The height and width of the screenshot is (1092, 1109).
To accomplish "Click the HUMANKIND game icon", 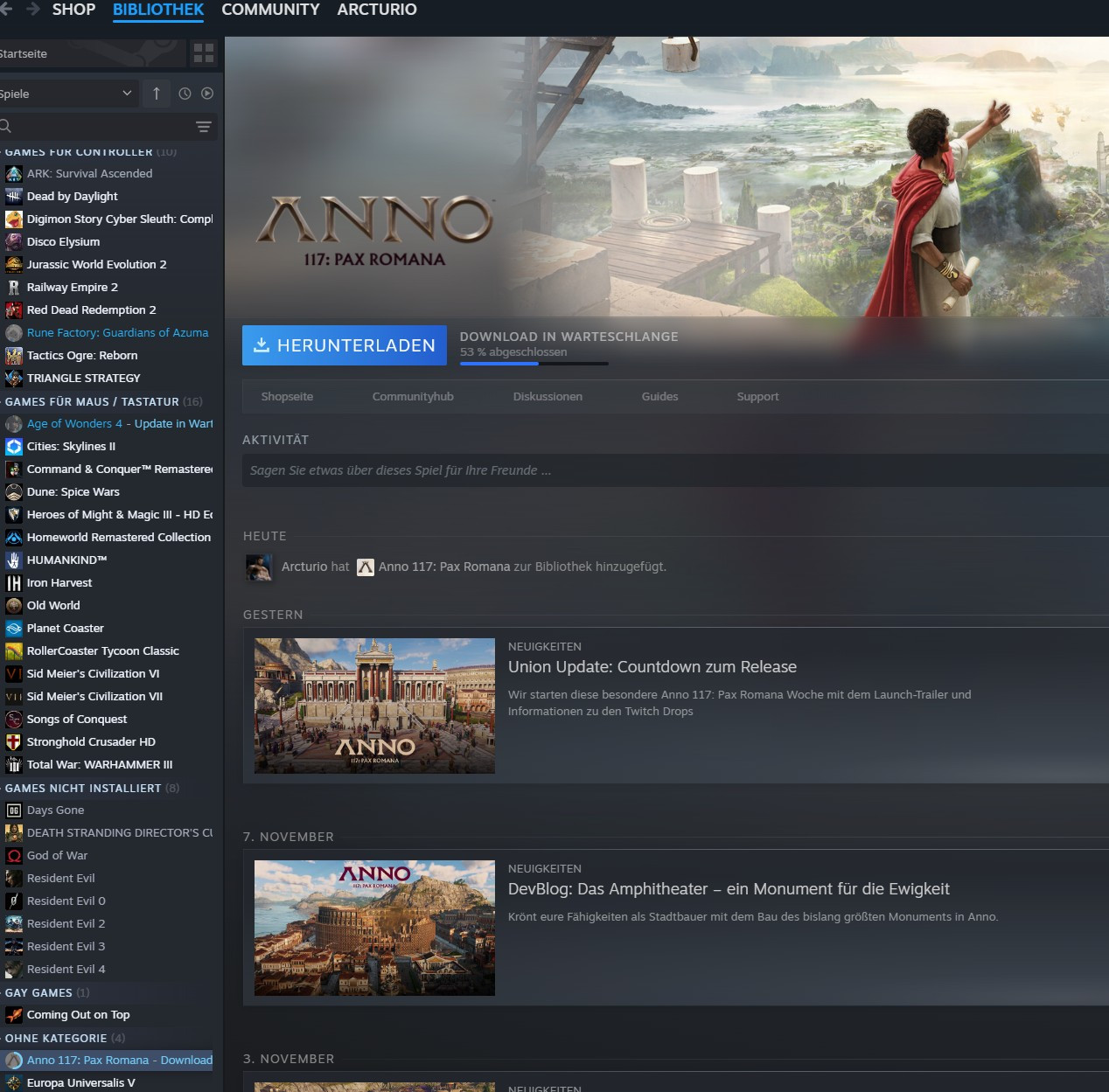I will pos(14,560).
